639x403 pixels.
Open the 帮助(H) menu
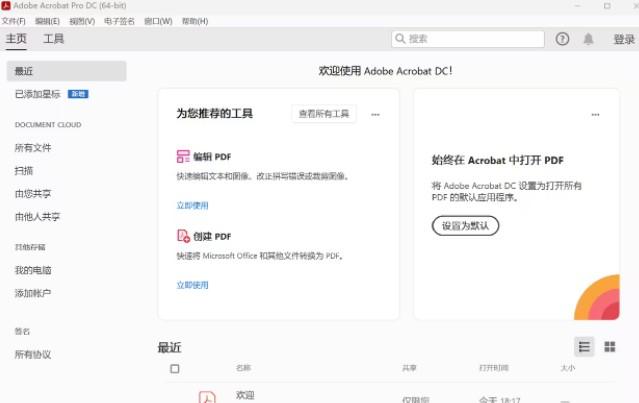[195, 21]
